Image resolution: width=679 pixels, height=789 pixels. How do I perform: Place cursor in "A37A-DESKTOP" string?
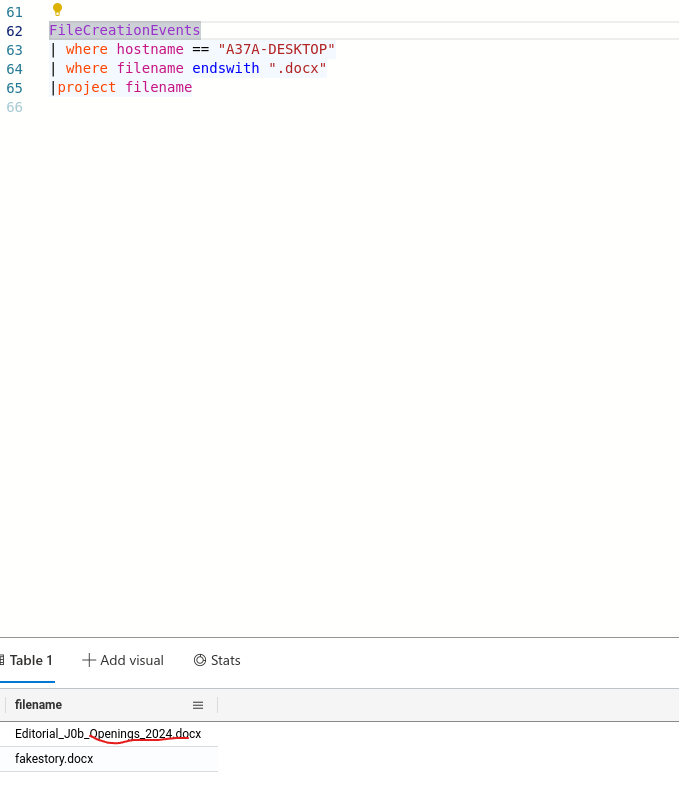[x=276, y=49]
